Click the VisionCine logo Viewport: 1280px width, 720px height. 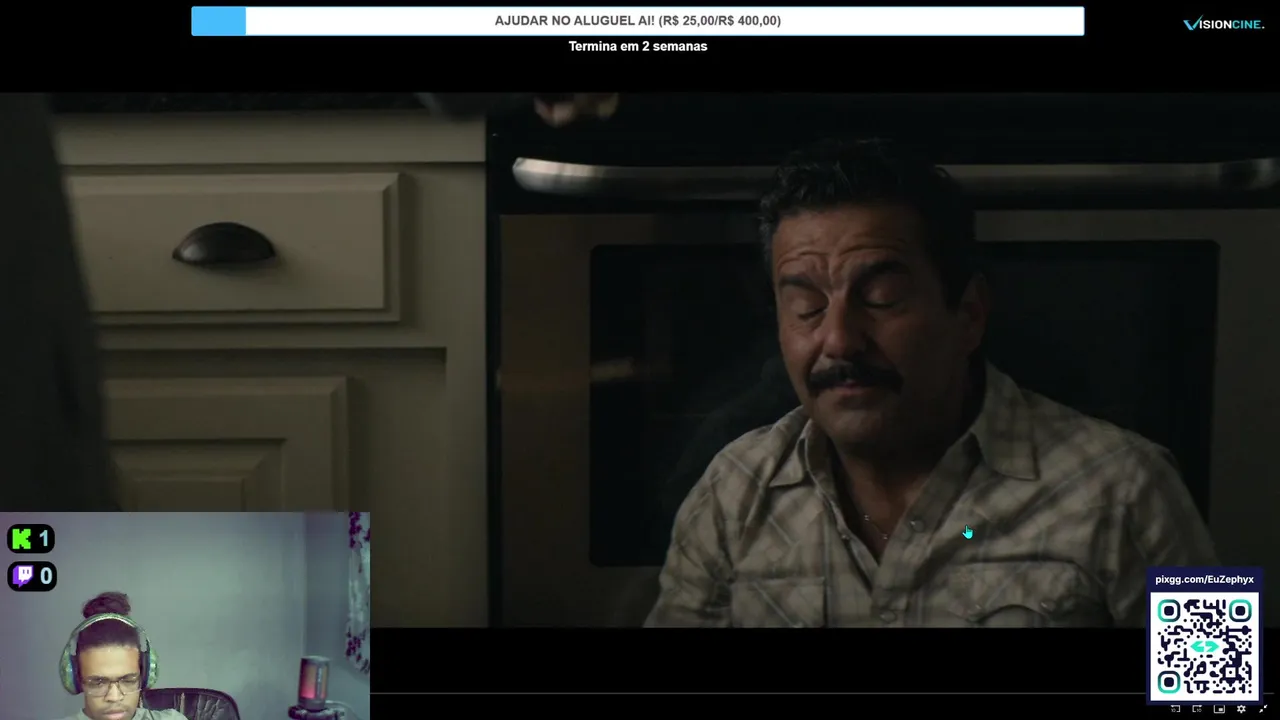pos(1223,24)
